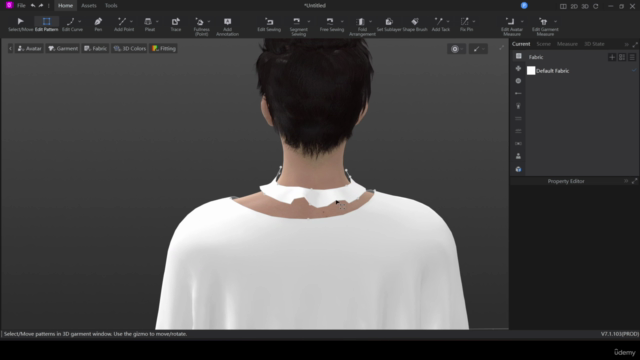The height and width of the screenshot is (360, 640).
Task: Select the Add Annotation tool
Action: [x=227, y=27]
